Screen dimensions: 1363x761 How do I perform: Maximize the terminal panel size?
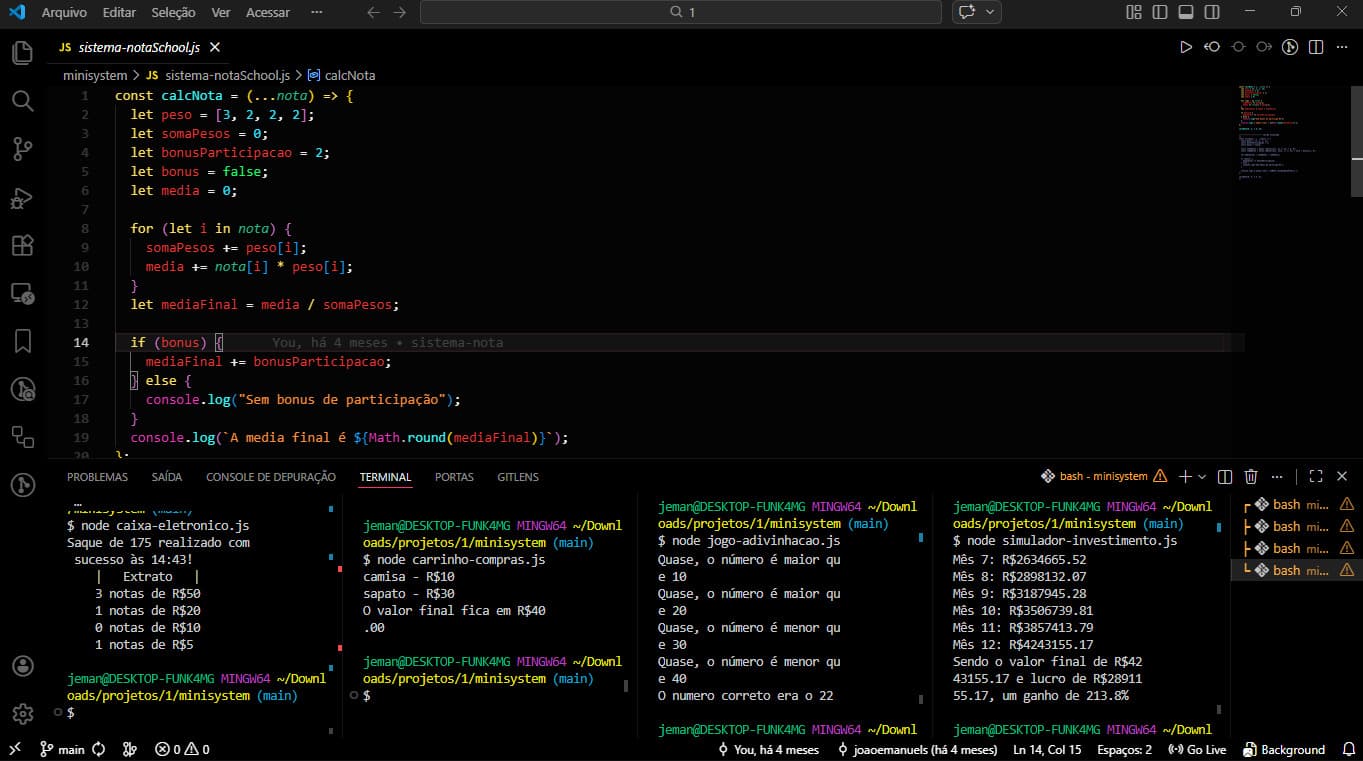click(1316, 477)
